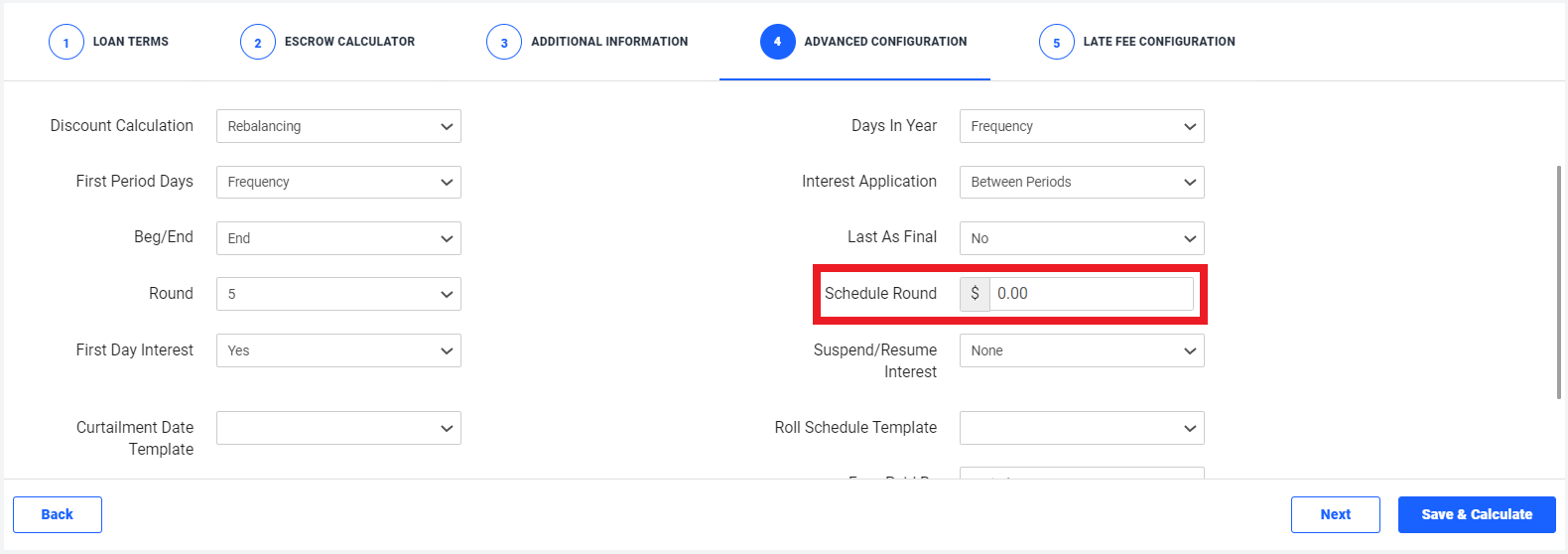Click Save & Calculate button
1568x554 pixels.
[1477, 514]
